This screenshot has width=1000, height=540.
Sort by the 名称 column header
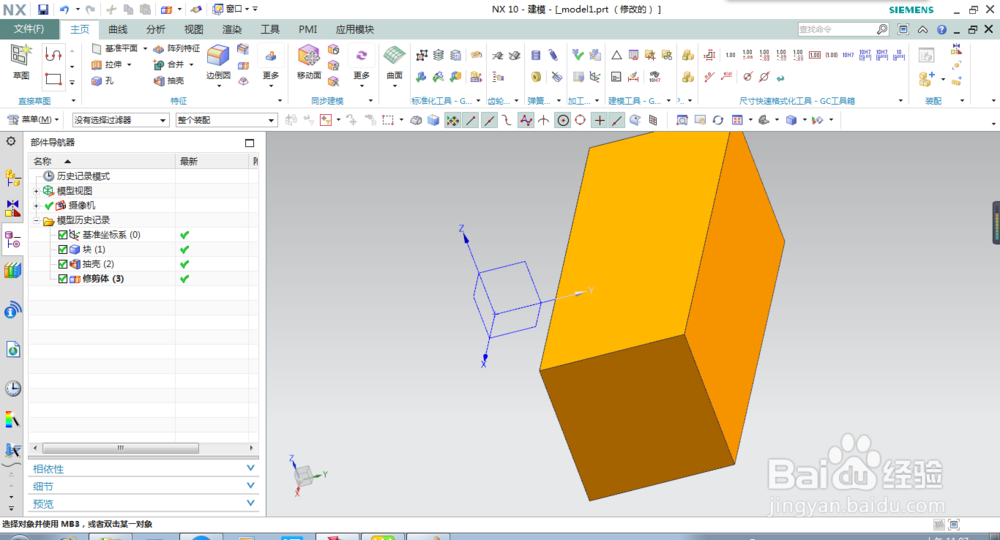click(102, 161)
